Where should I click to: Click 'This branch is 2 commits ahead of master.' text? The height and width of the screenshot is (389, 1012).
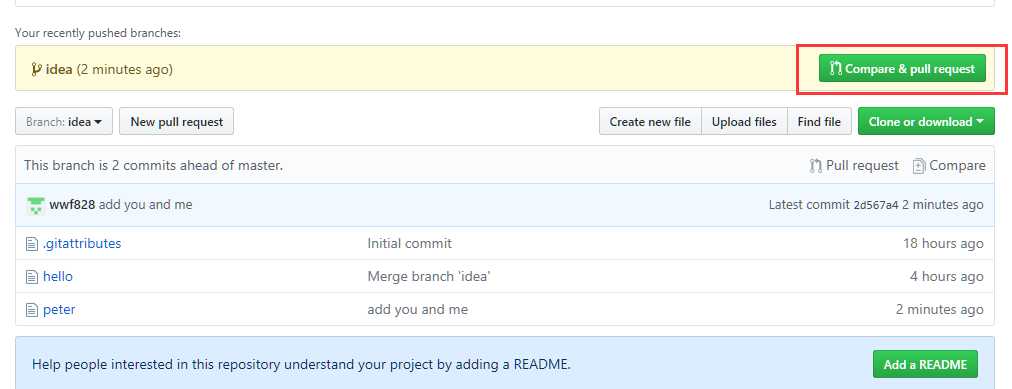tap(154, 165)
